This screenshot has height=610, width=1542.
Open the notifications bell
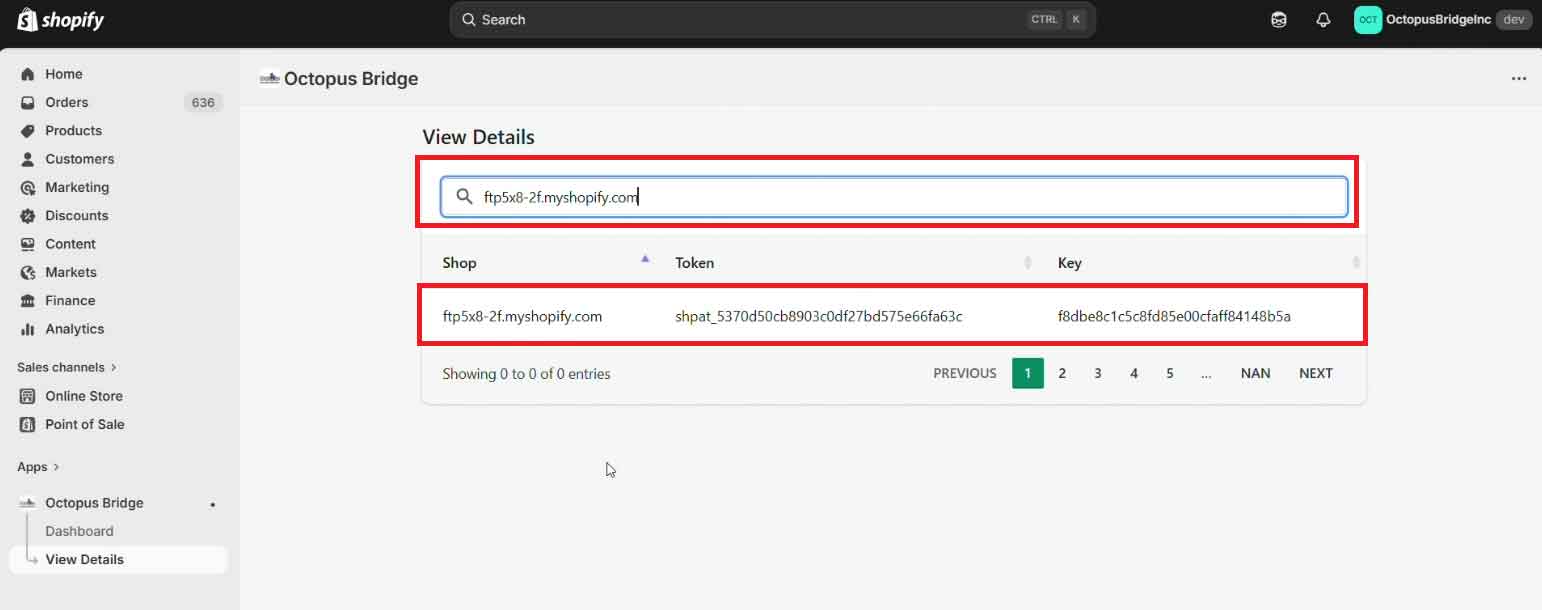click(x=1323, y=19)
